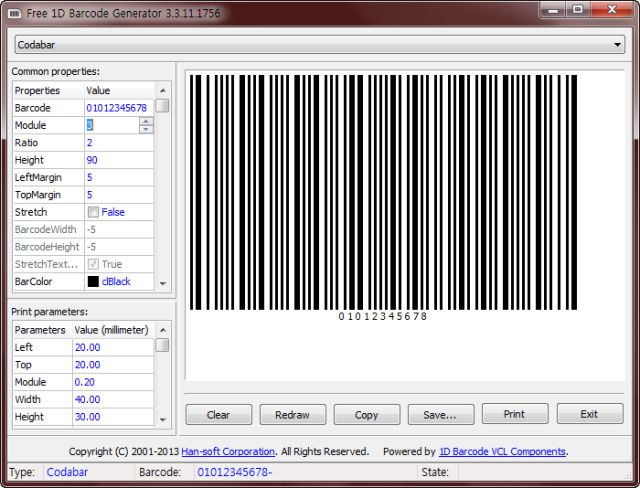This screenshot has height=488, width=640.
Task: Click Print parameters scroll up arrow
Action: [163, 330]
